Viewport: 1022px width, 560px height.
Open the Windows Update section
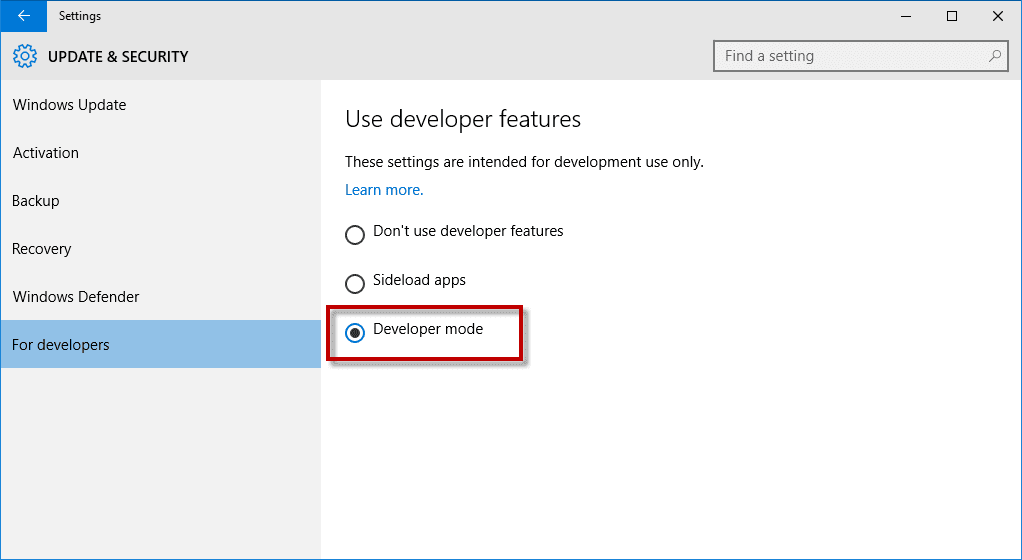point(70,105)
